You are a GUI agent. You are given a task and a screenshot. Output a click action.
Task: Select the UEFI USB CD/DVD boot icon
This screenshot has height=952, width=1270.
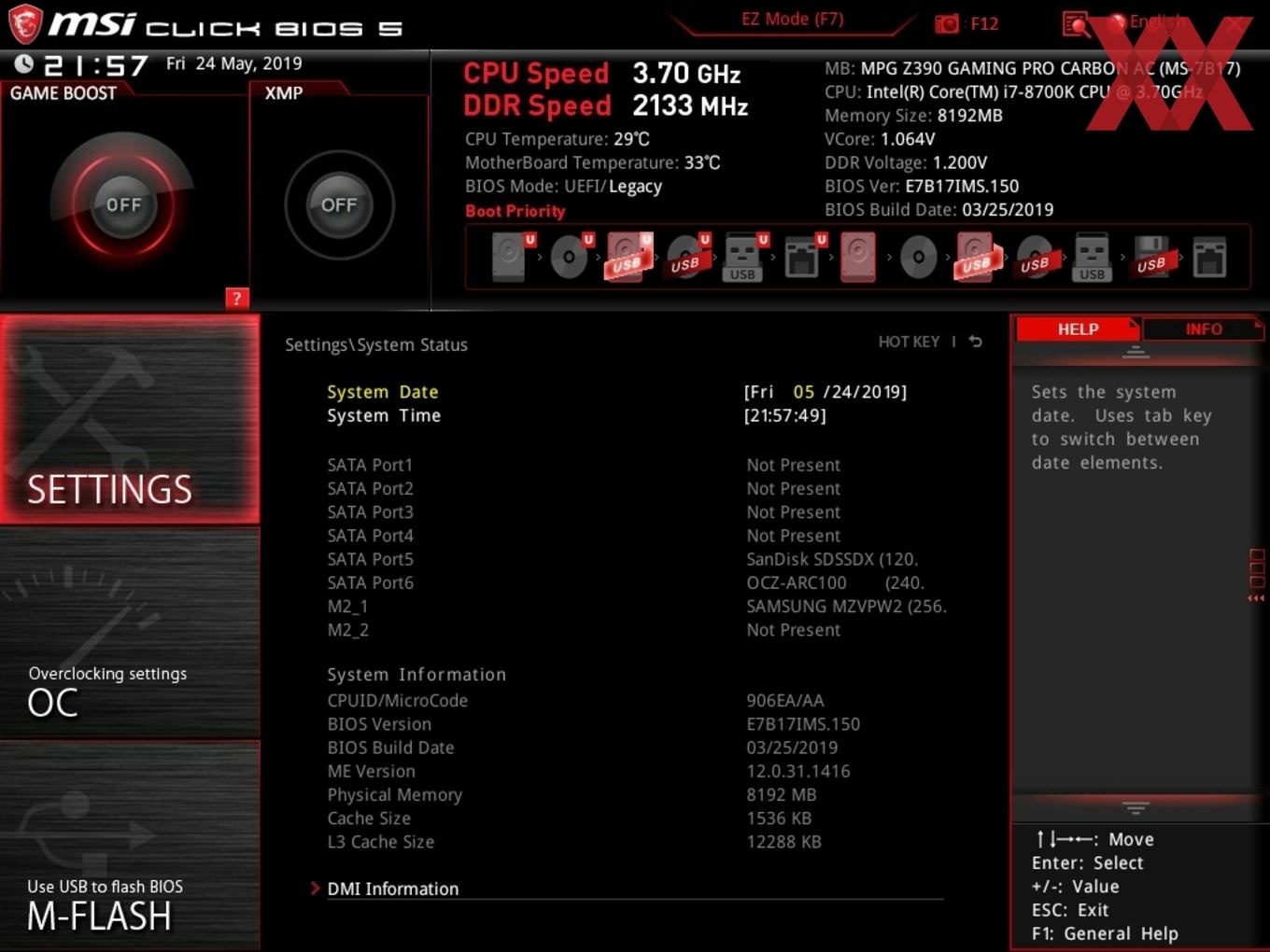686,257
